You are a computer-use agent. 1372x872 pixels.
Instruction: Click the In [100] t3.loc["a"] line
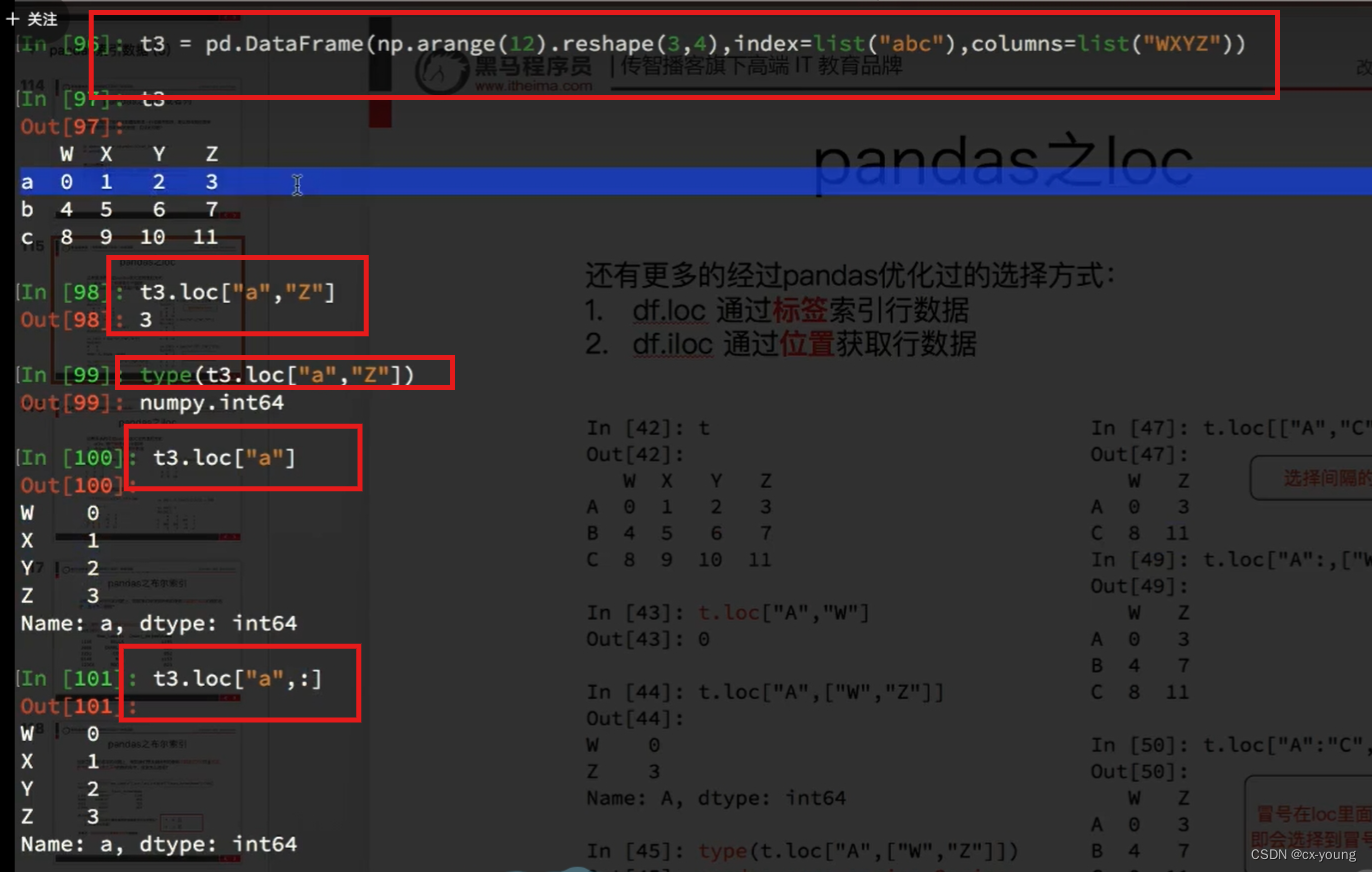pos(157,458)
